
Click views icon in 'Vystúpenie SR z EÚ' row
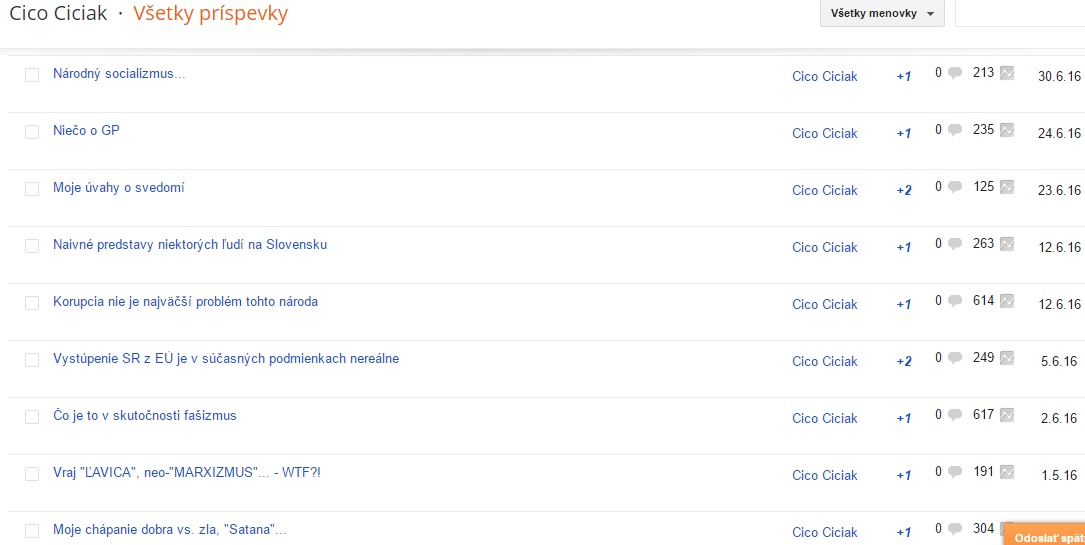click(x=1007, y=358)
